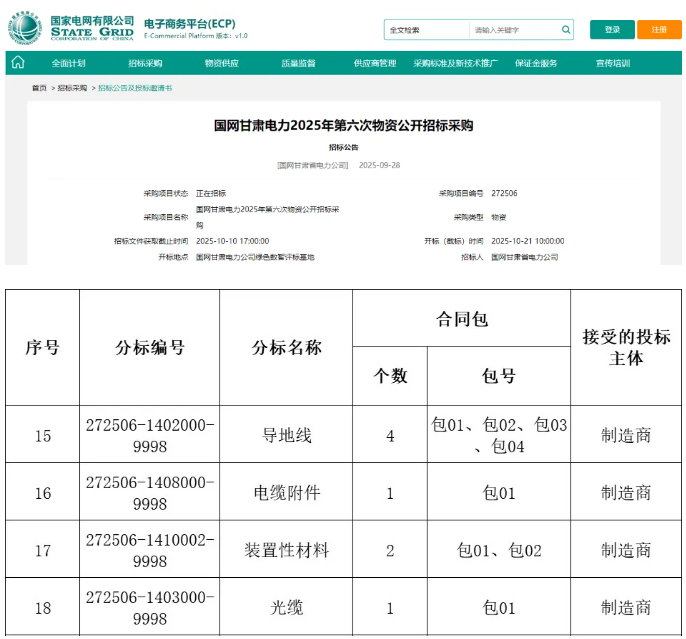
Task: Click the 招标采购 breadcrumb link
Action: pyautogui.click(x=71, y=89)
